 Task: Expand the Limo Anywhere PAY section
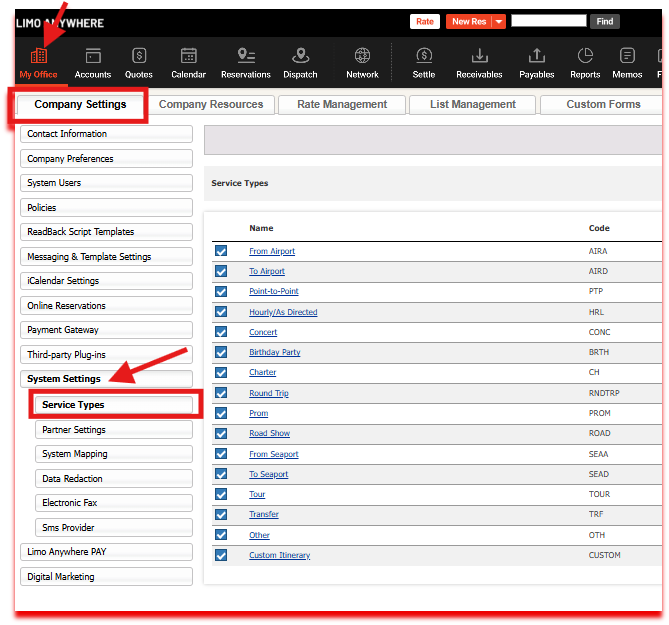[x=106, y=552]
